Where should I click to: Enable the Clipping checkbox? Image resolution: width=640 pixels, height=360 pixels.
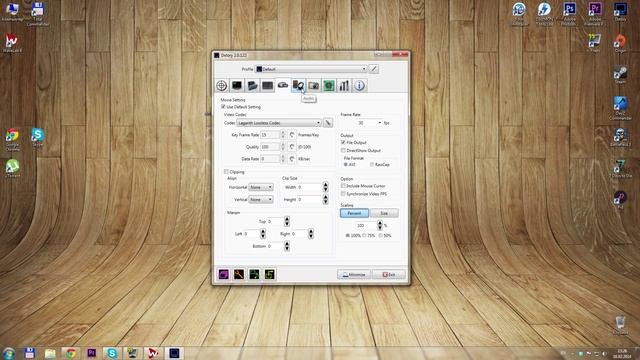tap(226, 172)
